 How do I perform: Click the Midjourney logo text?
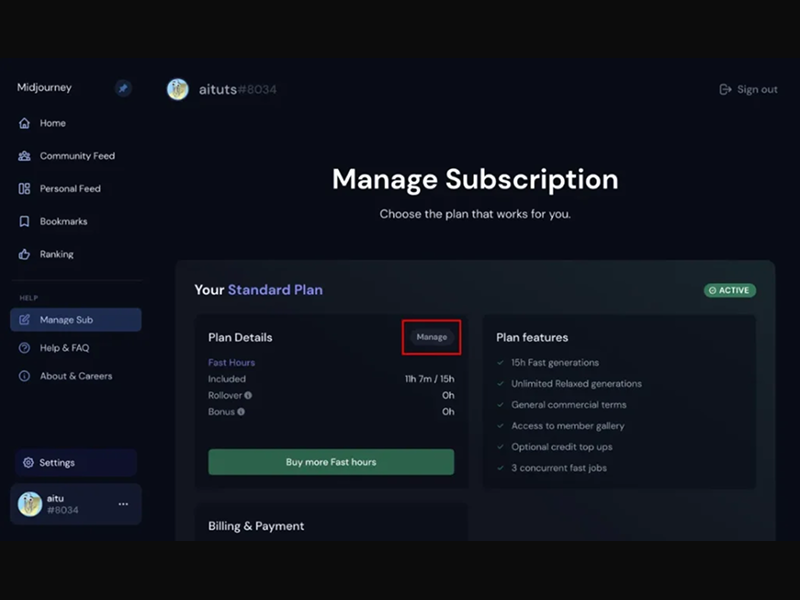click(44, 88)
